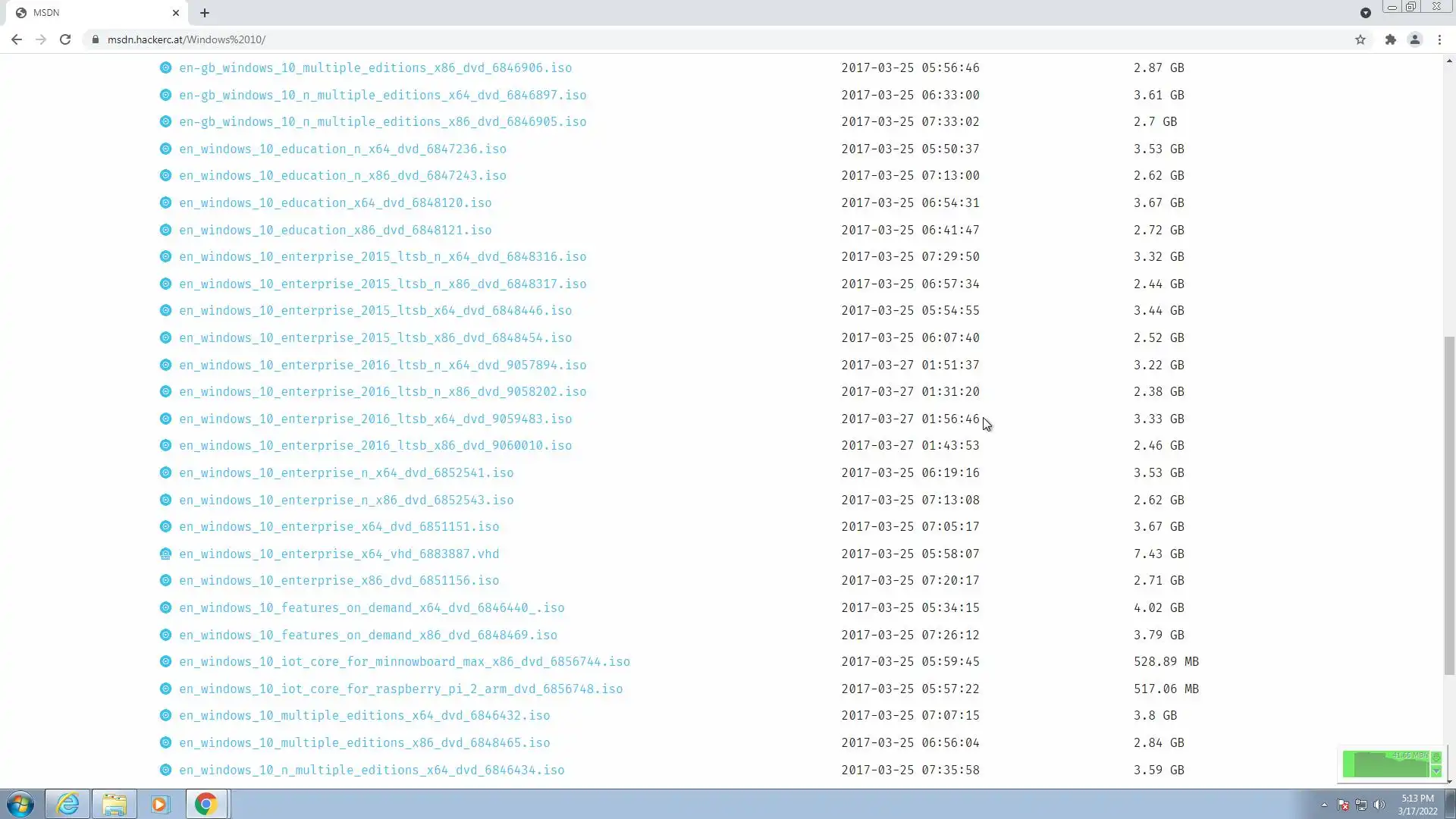This screenshot has height=819, width=1456.
Task: Open the Chrome three-dot menu
Action: 1439,39
